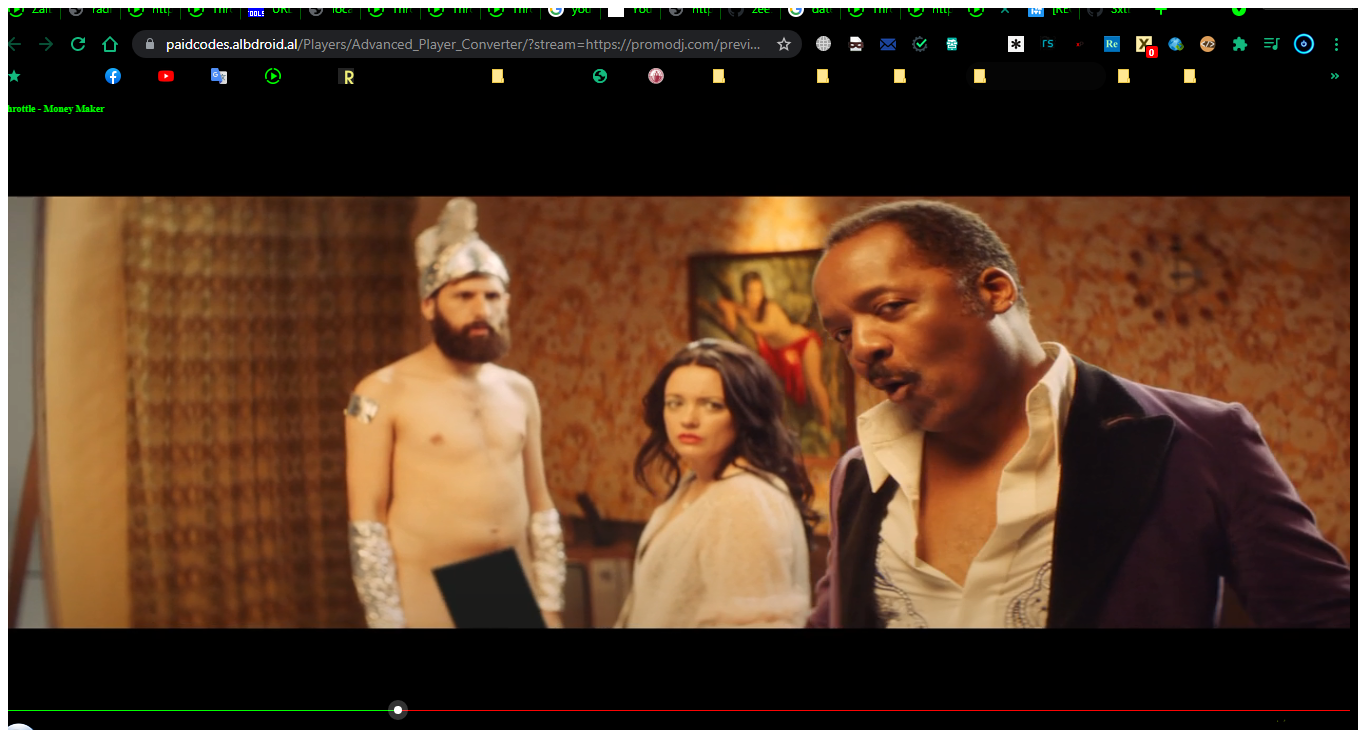
Task: Open the X extension with 0 badge
Action: click(x=1145, y=45)
